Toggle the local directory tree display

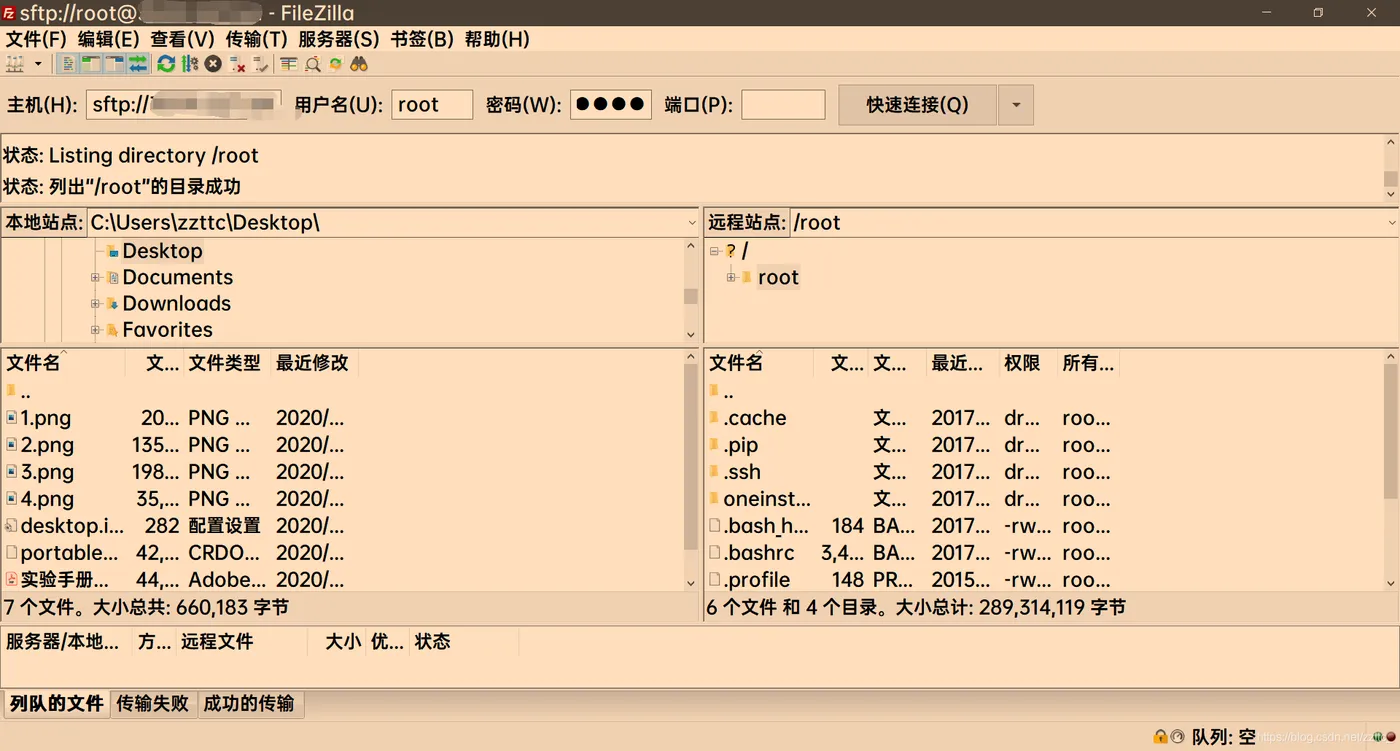click(91, 64)
